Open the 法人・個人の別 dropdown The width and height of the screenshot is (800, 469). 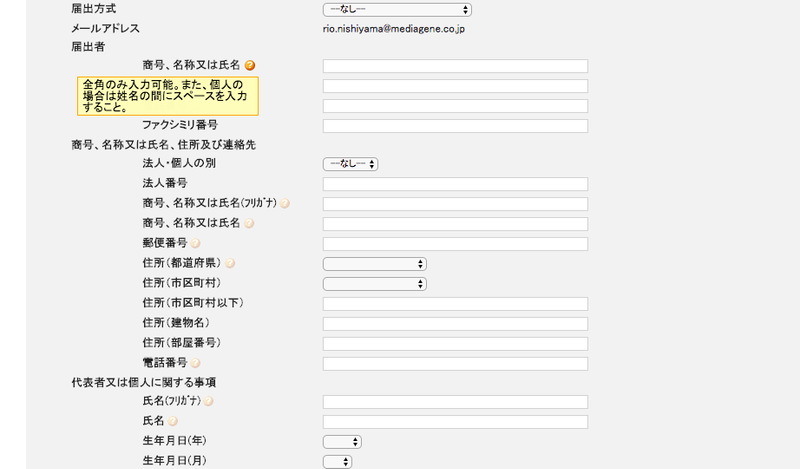click(x=349, y=164)
